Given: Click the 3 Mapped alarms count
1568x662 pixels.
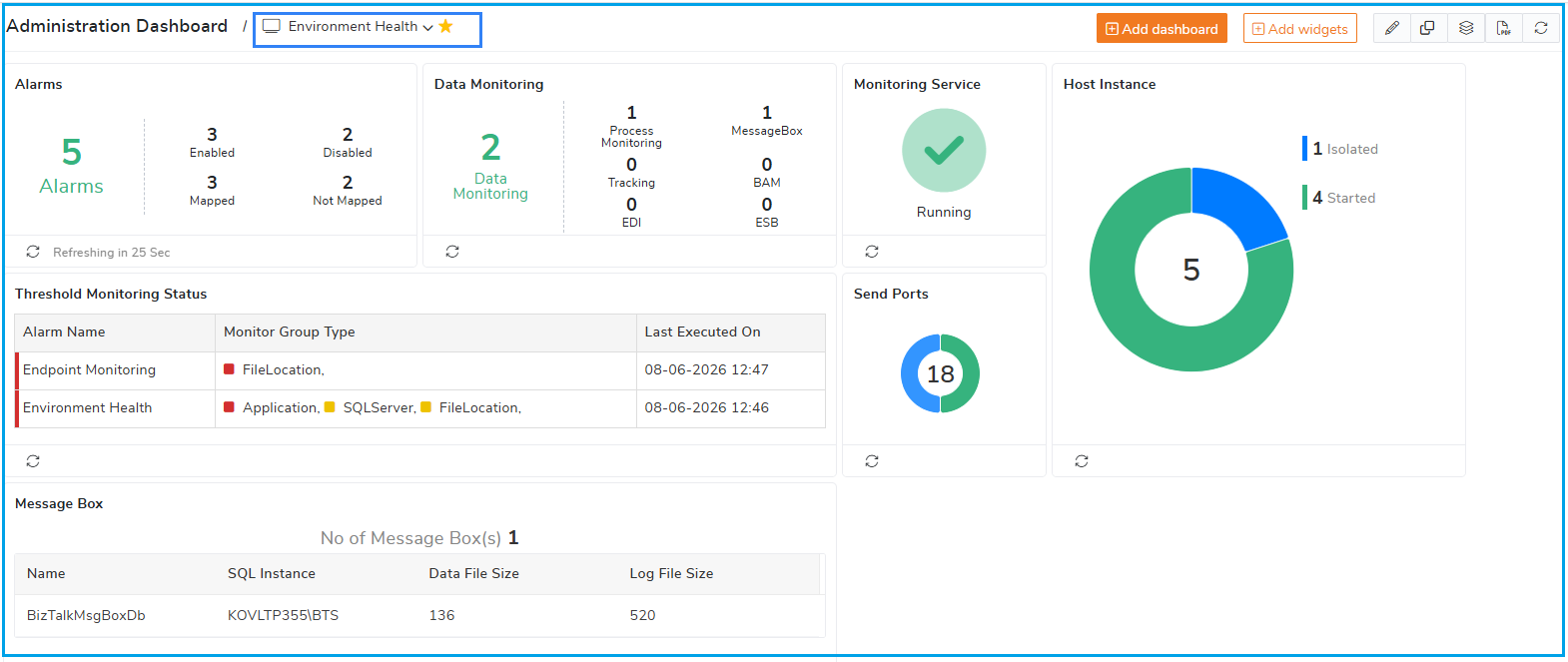Looking at the screenshot, I should click(x=212, y=182).
